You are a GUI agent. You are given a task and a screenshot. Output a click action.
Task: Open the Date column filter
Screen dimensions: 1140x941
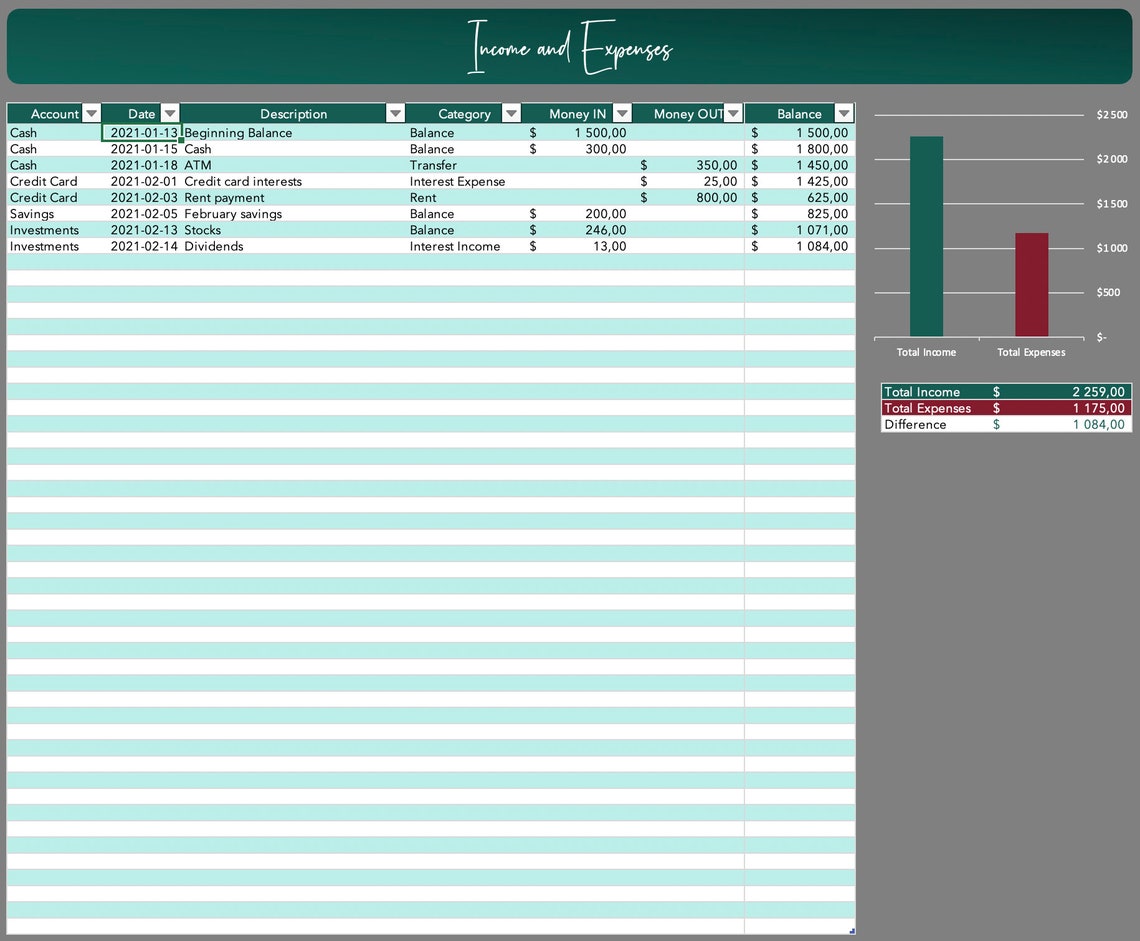(x=169, y=113)
